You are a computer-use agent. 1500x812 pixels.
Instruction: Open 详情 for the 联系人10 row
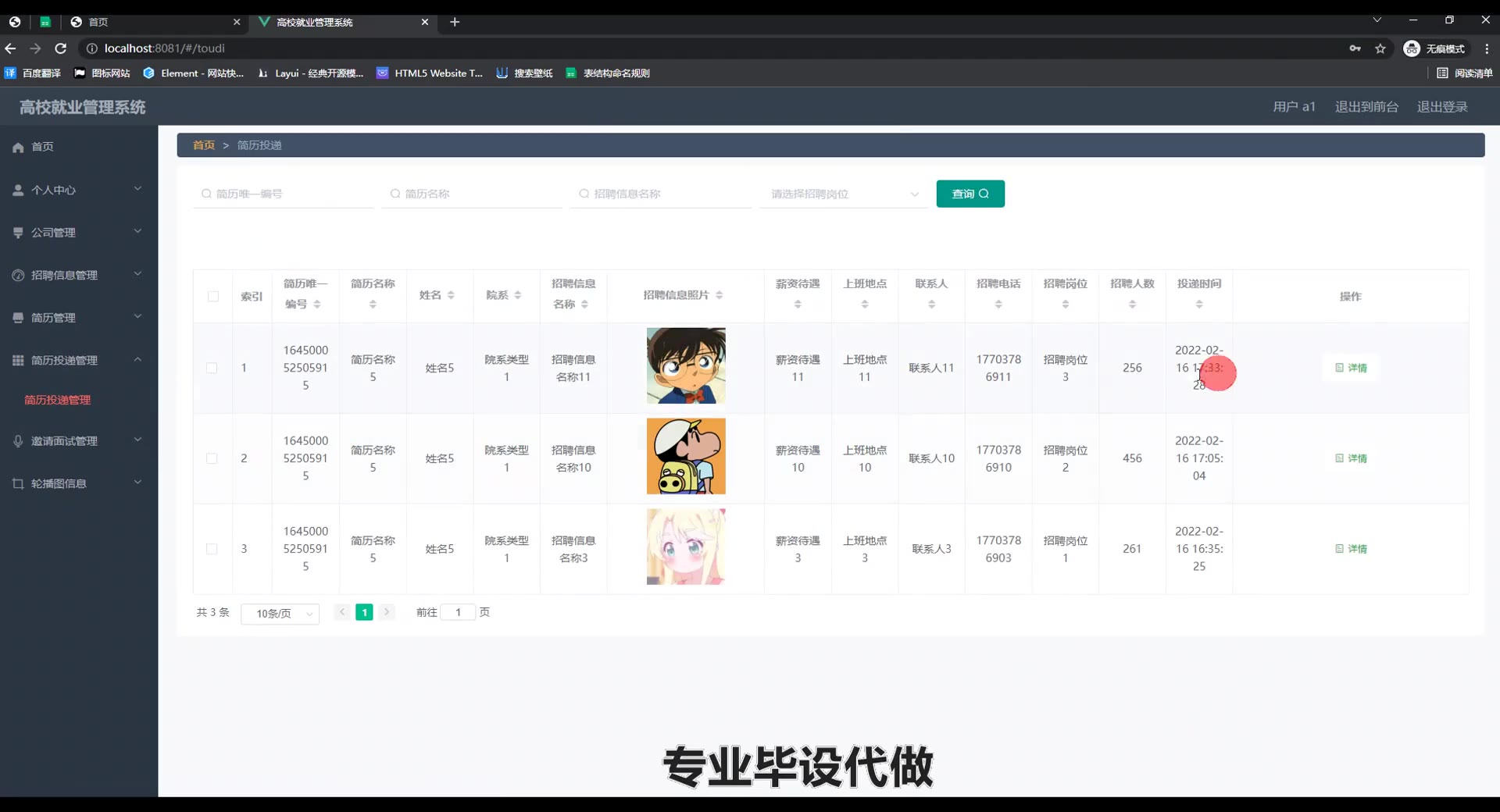(x=1351, y=458)
